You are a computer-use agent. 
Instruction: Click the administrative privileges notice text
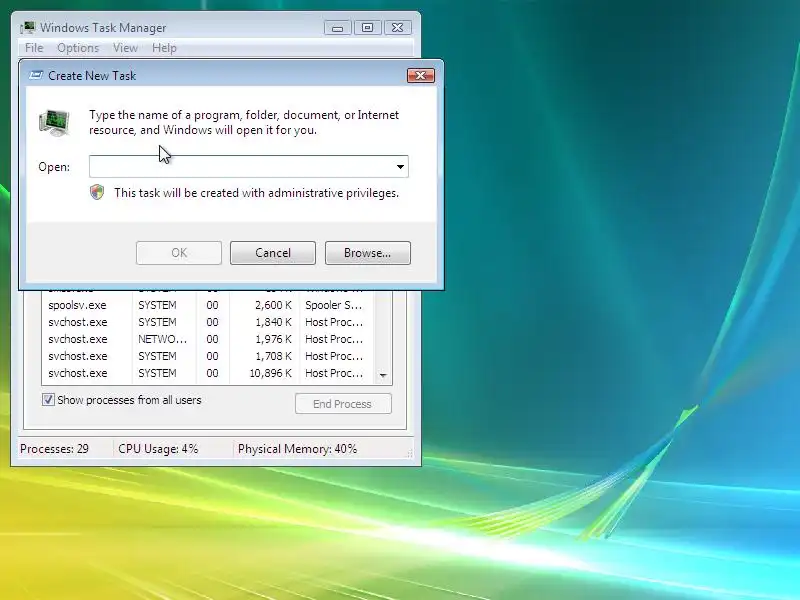coord(256,193)
